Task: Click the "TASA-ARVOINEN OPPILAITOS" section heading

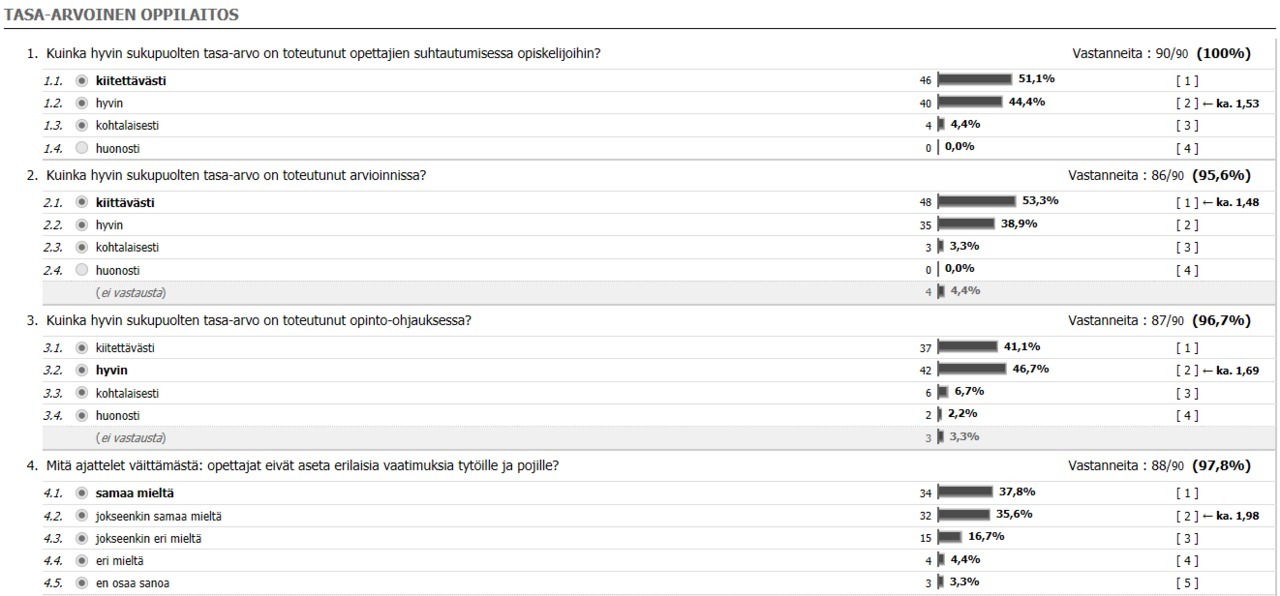Action: coord(121,16)
